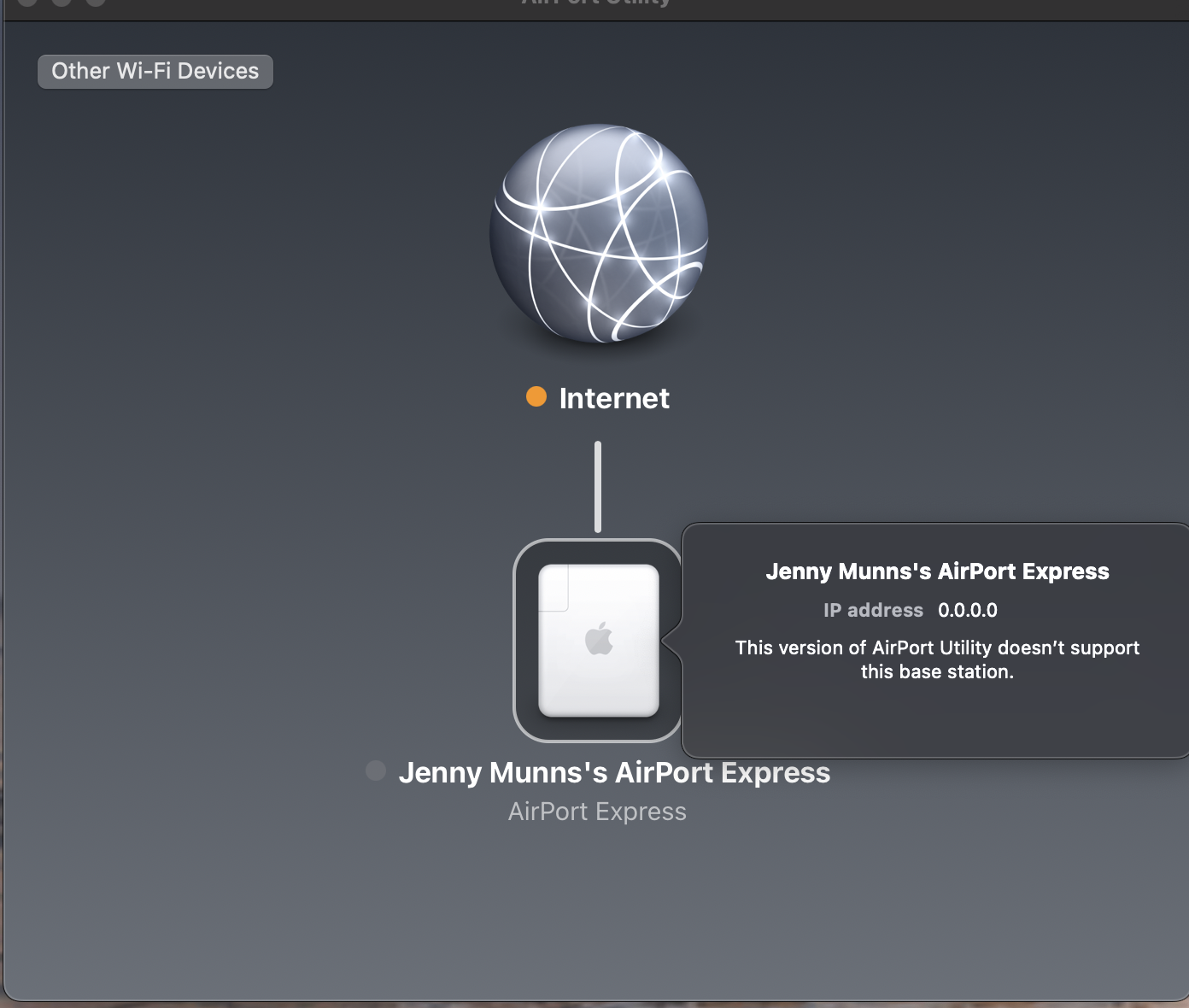Click the unsupported base station message

pyautogui.click(x=937, y=659)
